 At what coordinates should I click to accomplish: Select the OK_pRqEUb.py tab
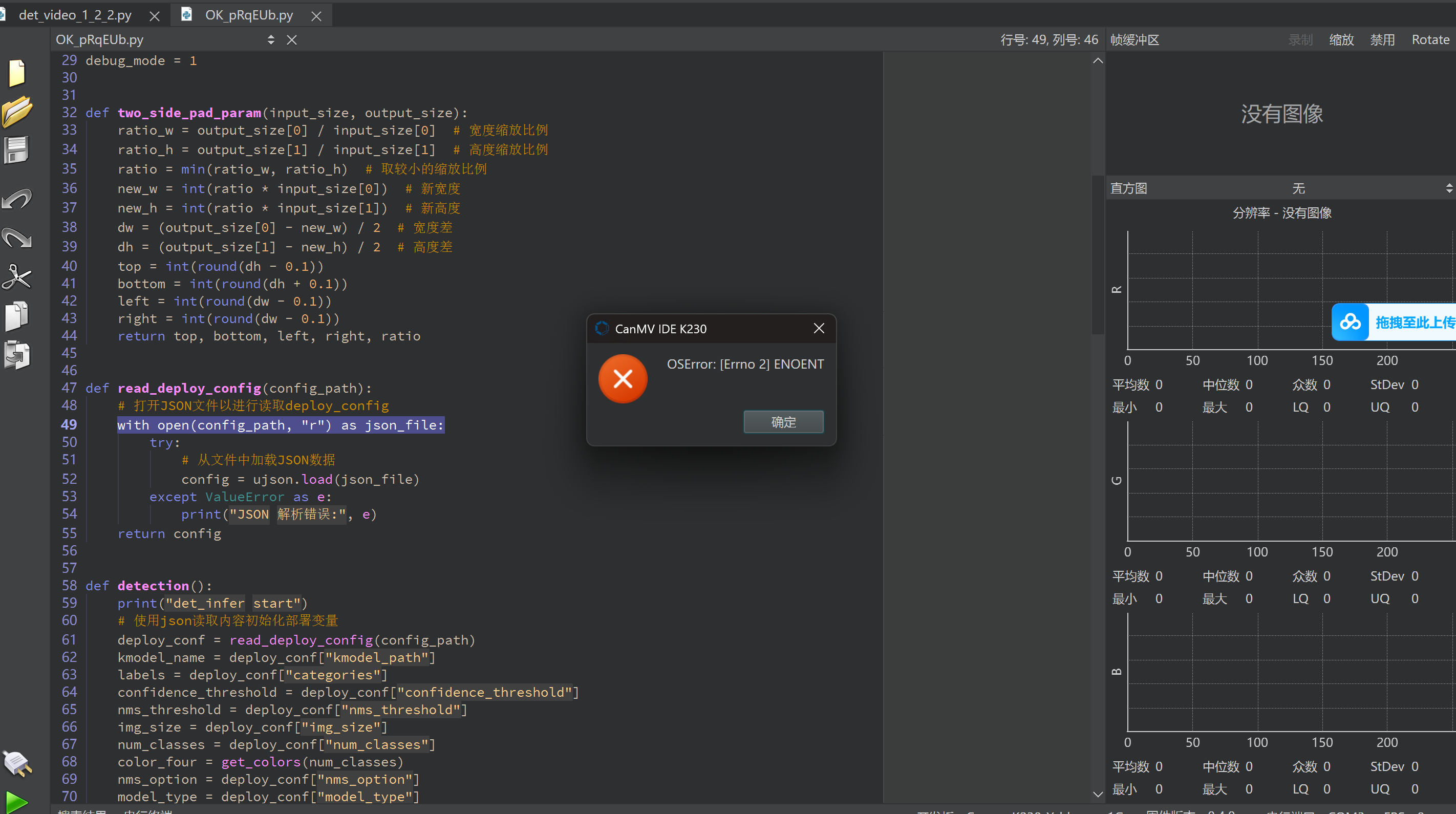pyautogui.click(x=249, y=15)
